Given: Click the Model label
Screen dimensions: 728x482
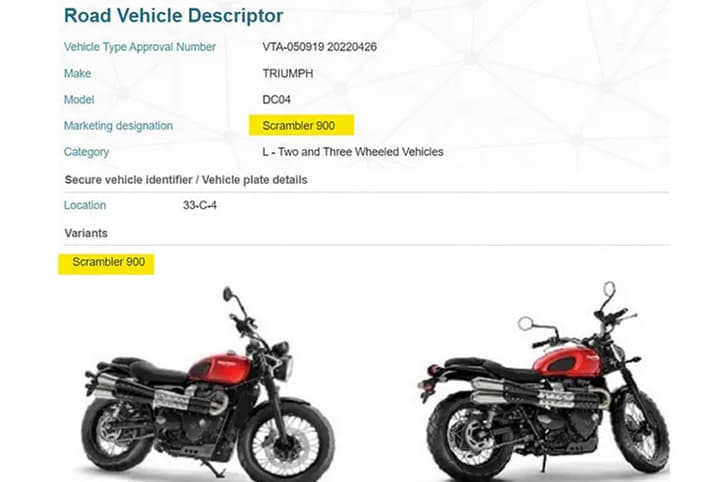Looking at the screenshot, I should (x=79, y=99).
